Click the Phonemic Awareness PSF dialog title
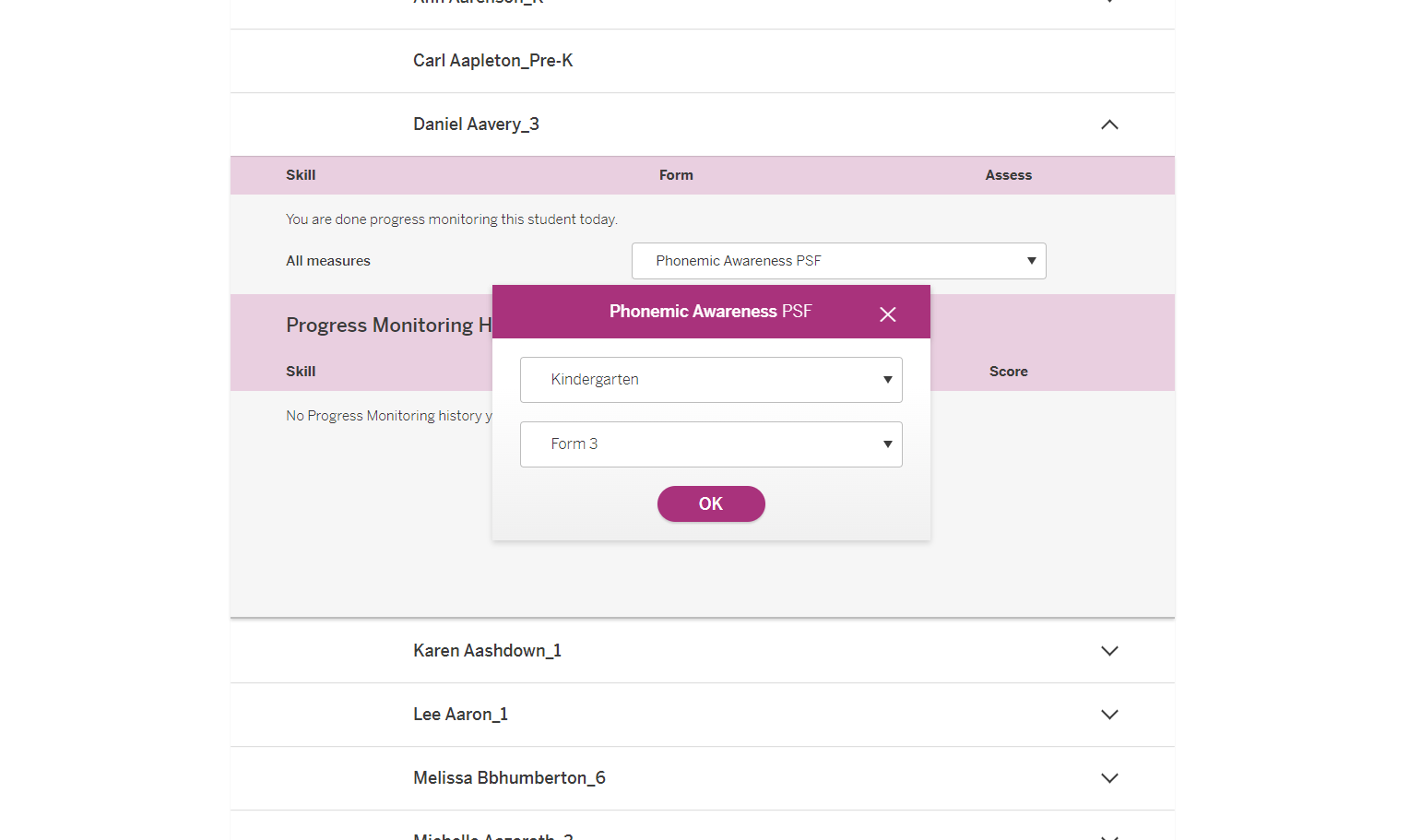 pyautogui.click(x=710, y=312)
